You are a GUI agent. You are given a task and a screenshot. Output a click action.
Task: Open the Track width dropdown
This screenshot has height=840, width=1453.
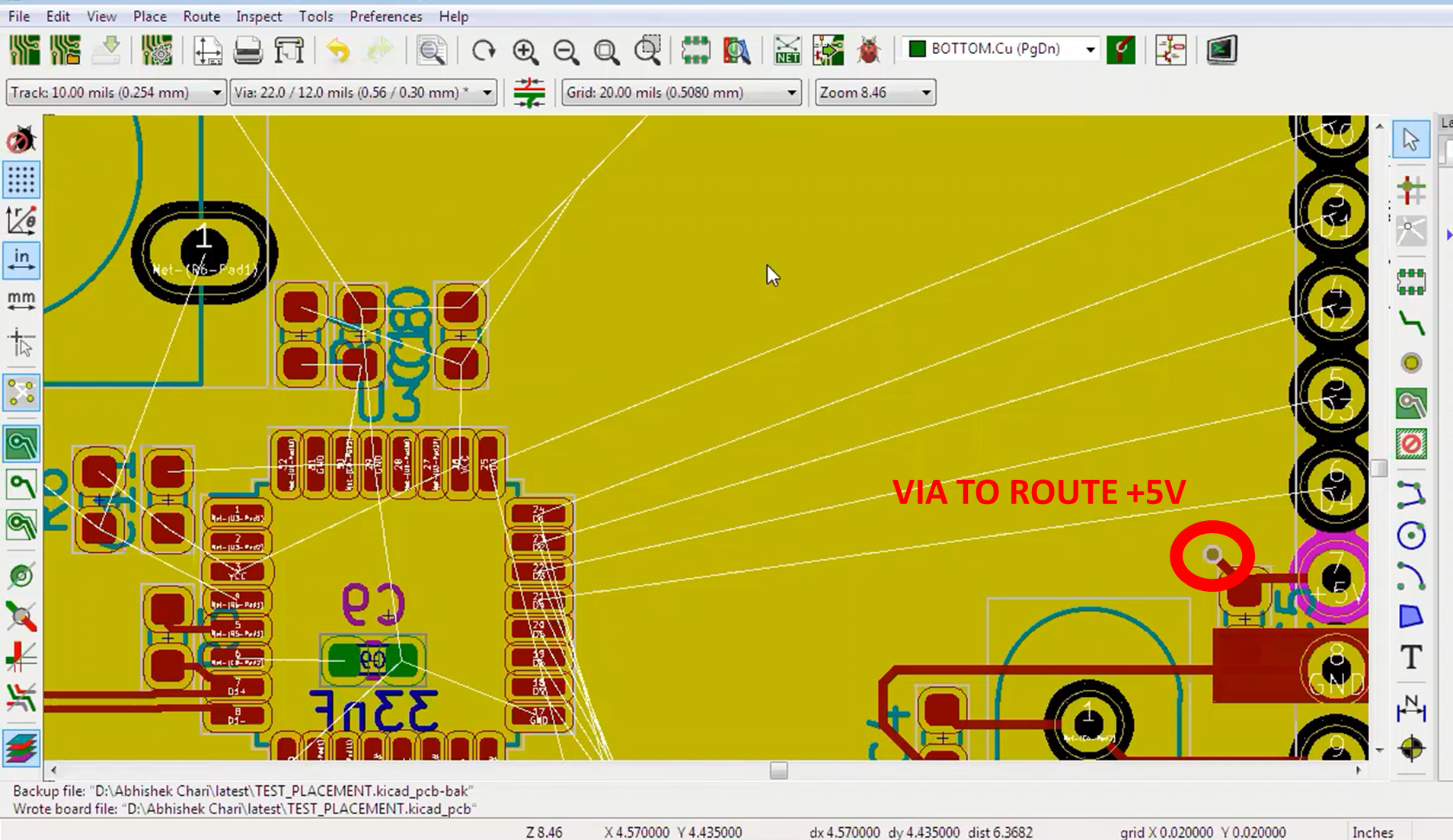tap(116, 93)
